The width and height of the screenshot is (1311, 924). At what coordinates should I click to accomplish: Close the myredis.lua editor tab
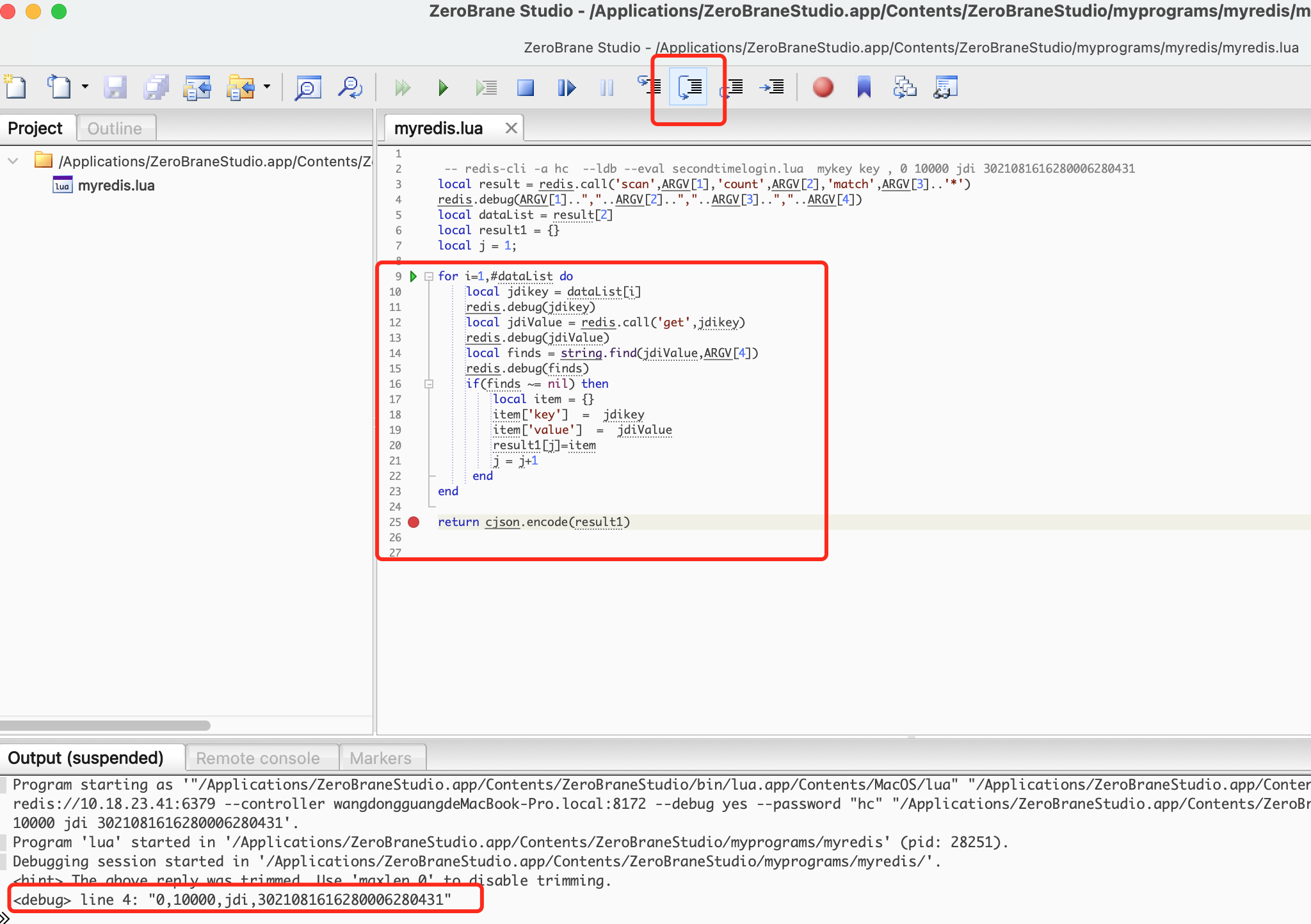coord(511,128)
